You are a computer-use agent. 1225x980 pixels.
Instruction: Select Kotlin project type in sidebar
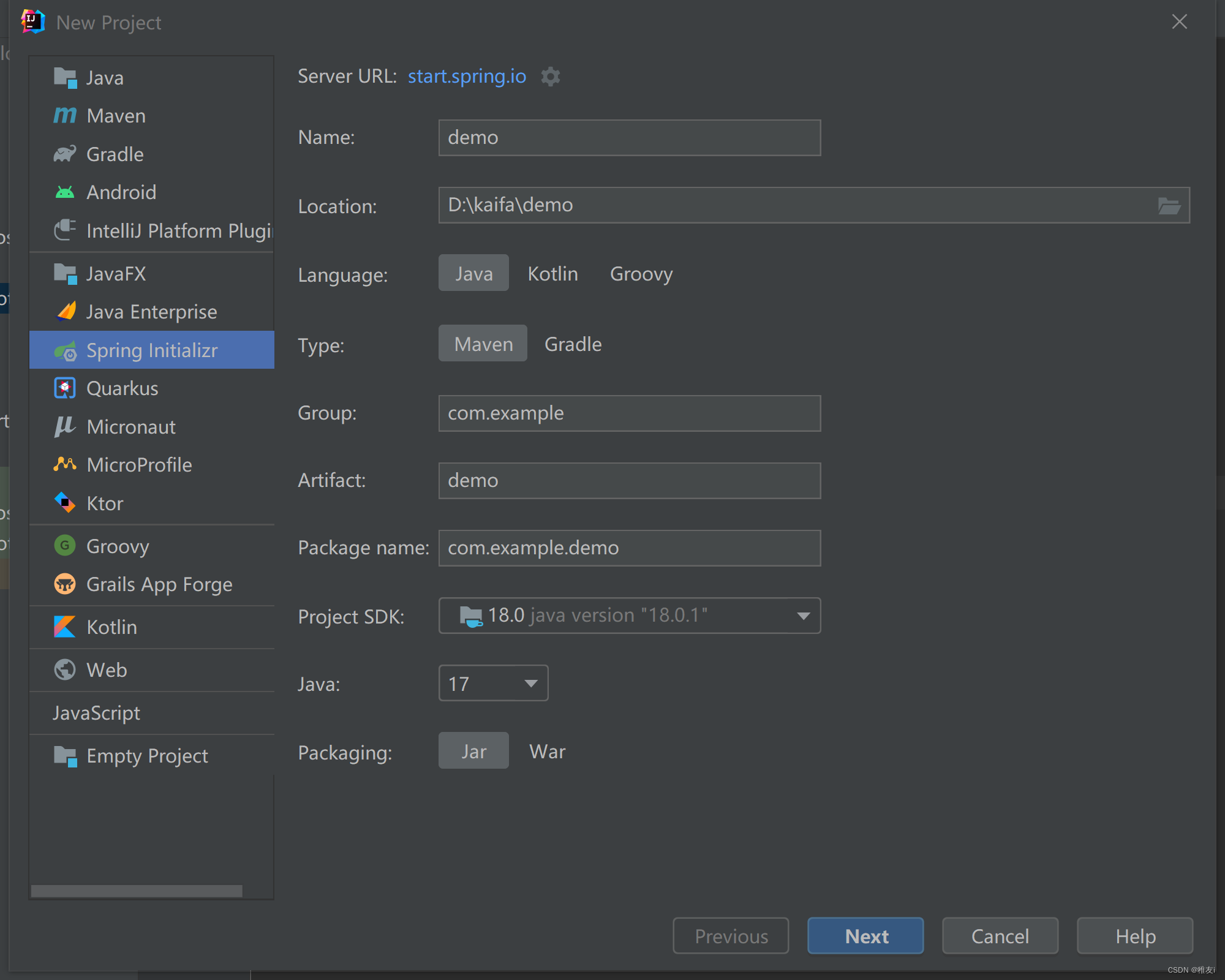point(151,627)
